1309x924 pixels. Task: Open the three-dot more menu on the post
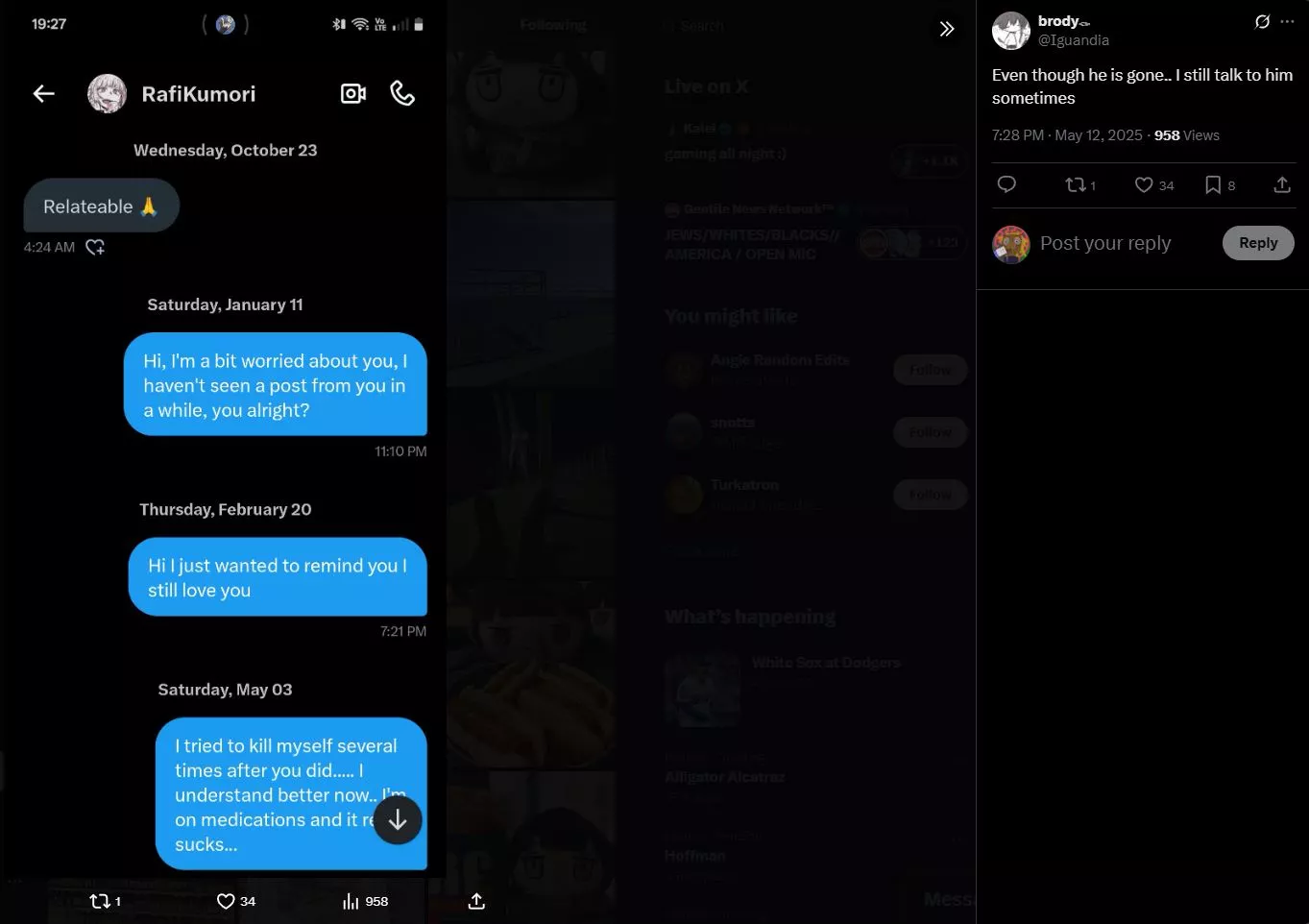pyautogui.click(x=1287, y=21)
